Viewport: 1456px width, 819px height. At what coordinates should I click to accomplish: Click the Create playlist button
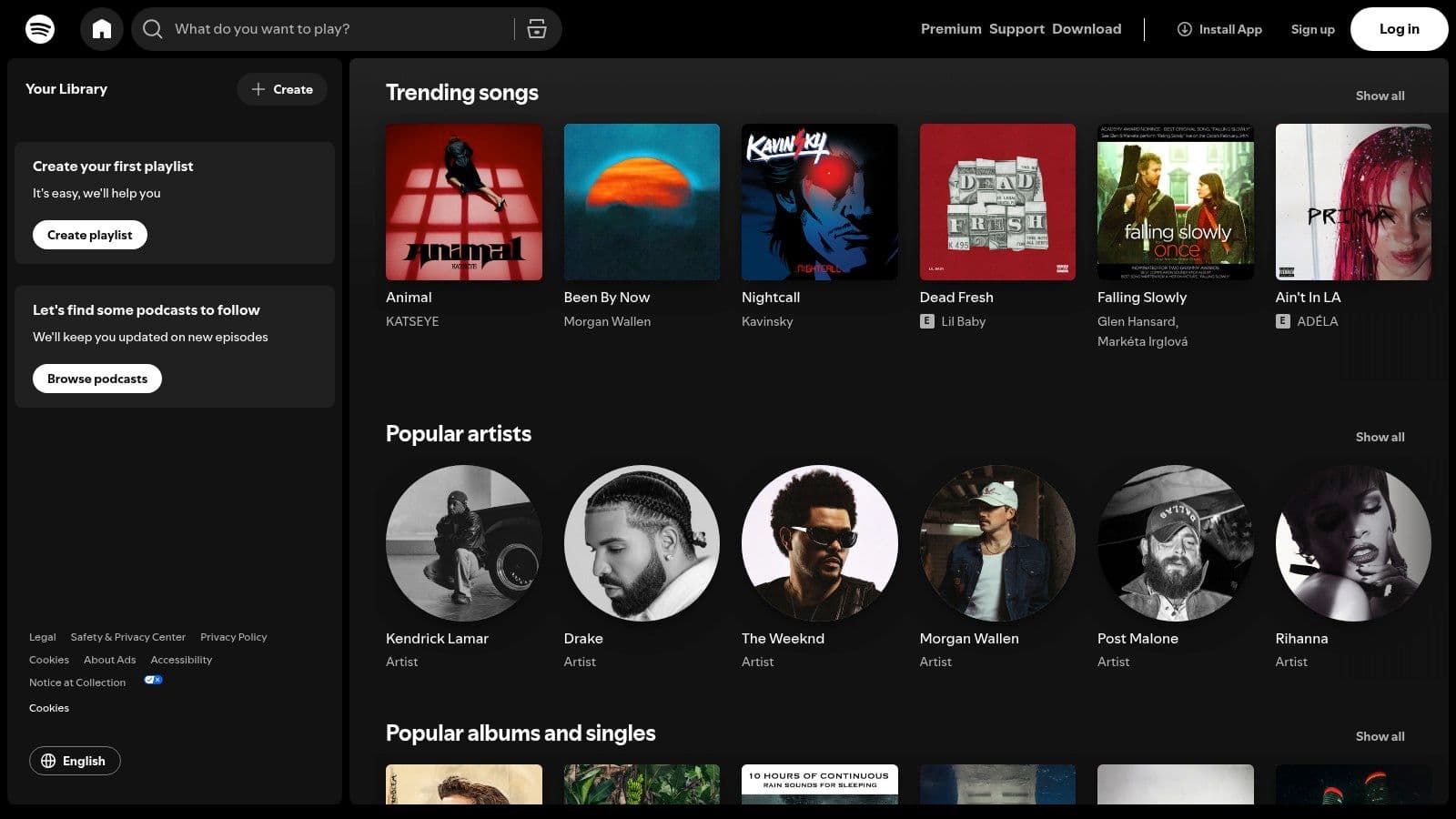(90, 235)
